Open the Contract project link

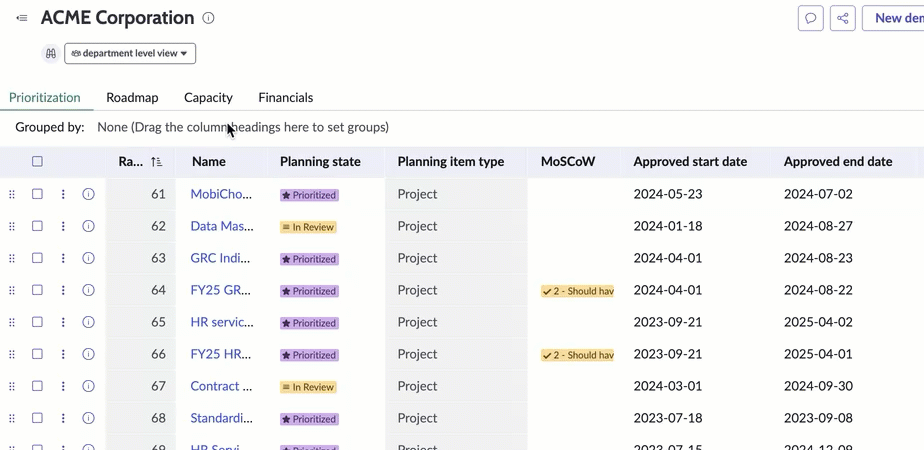(x=222, y=386)
